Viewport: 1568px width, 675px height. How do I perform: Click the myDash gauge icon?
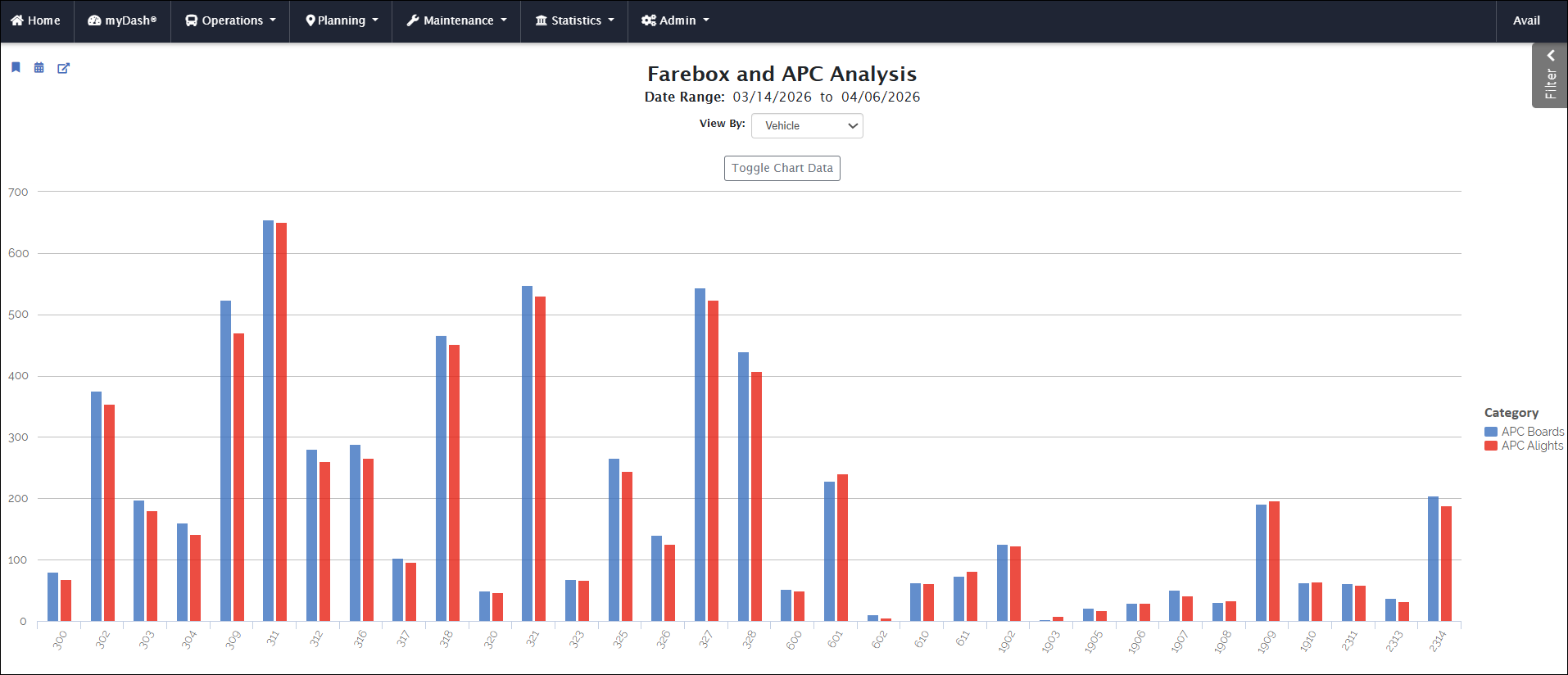click(94, 20)
